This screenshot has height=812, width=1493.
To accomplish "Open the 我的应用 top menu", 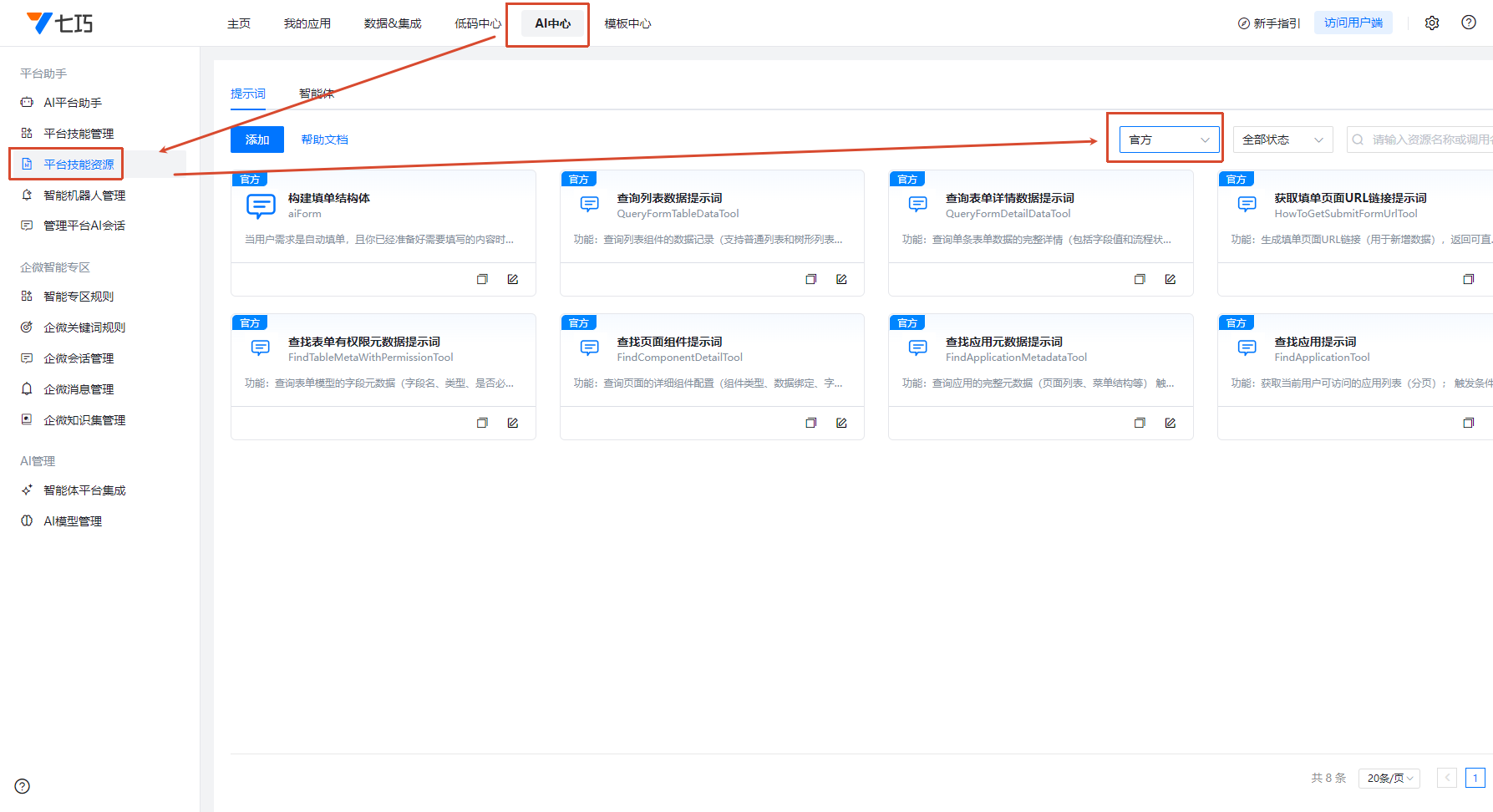I will pyautogui.click(x=307, y=23).
